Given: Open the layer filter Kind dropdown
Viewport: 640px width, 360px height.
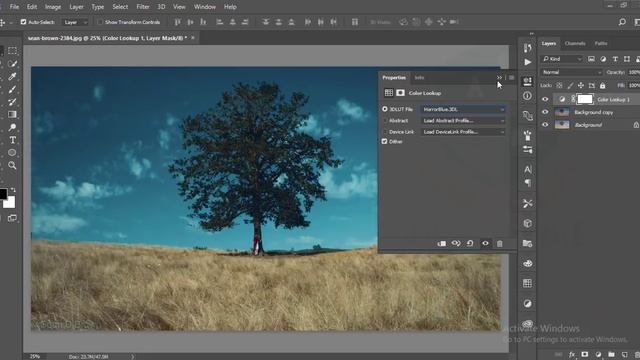Looking at the screenshot, I should [562, 59].
